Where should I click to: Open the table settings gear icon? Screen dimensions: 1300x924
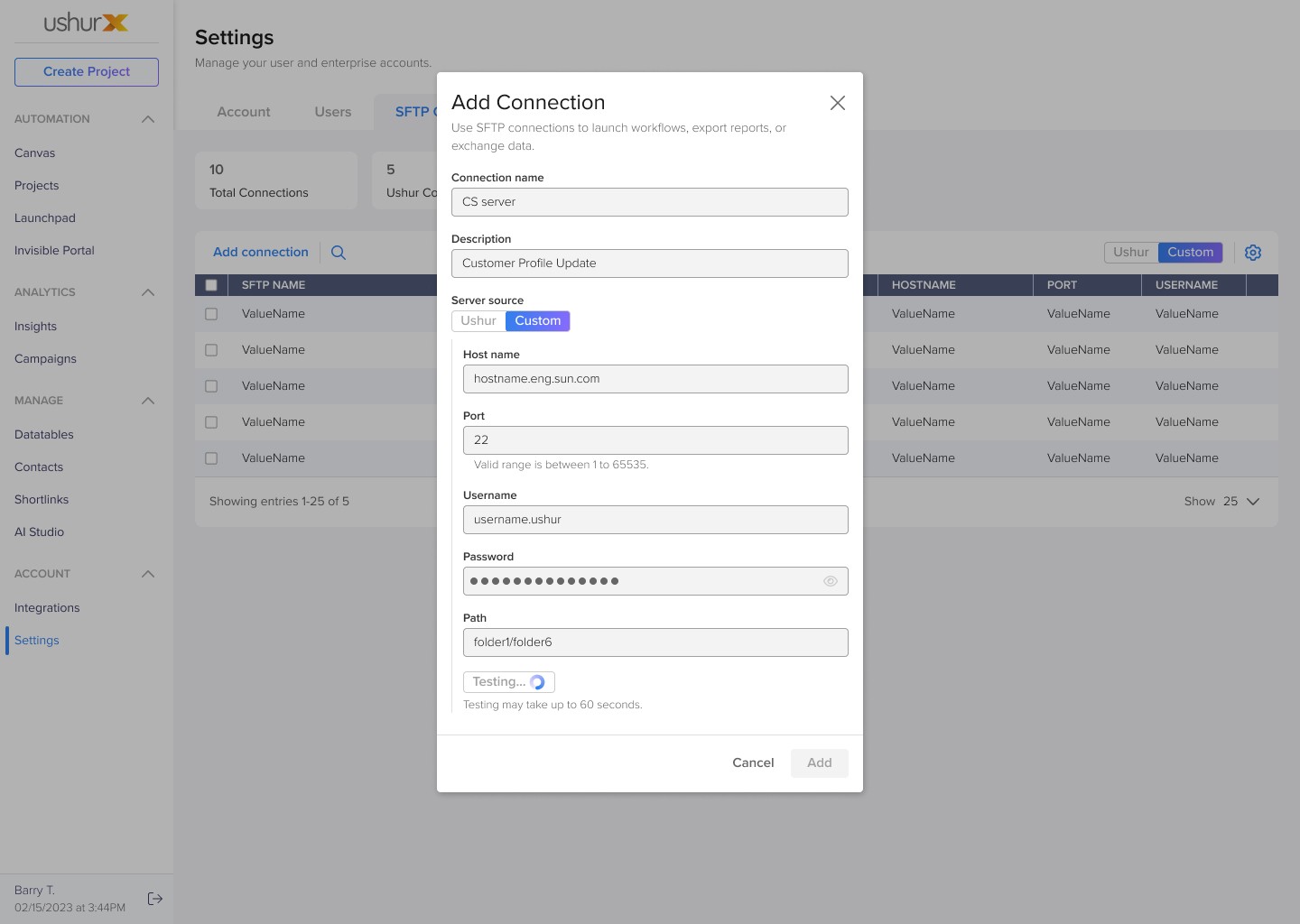[1253, 253]
